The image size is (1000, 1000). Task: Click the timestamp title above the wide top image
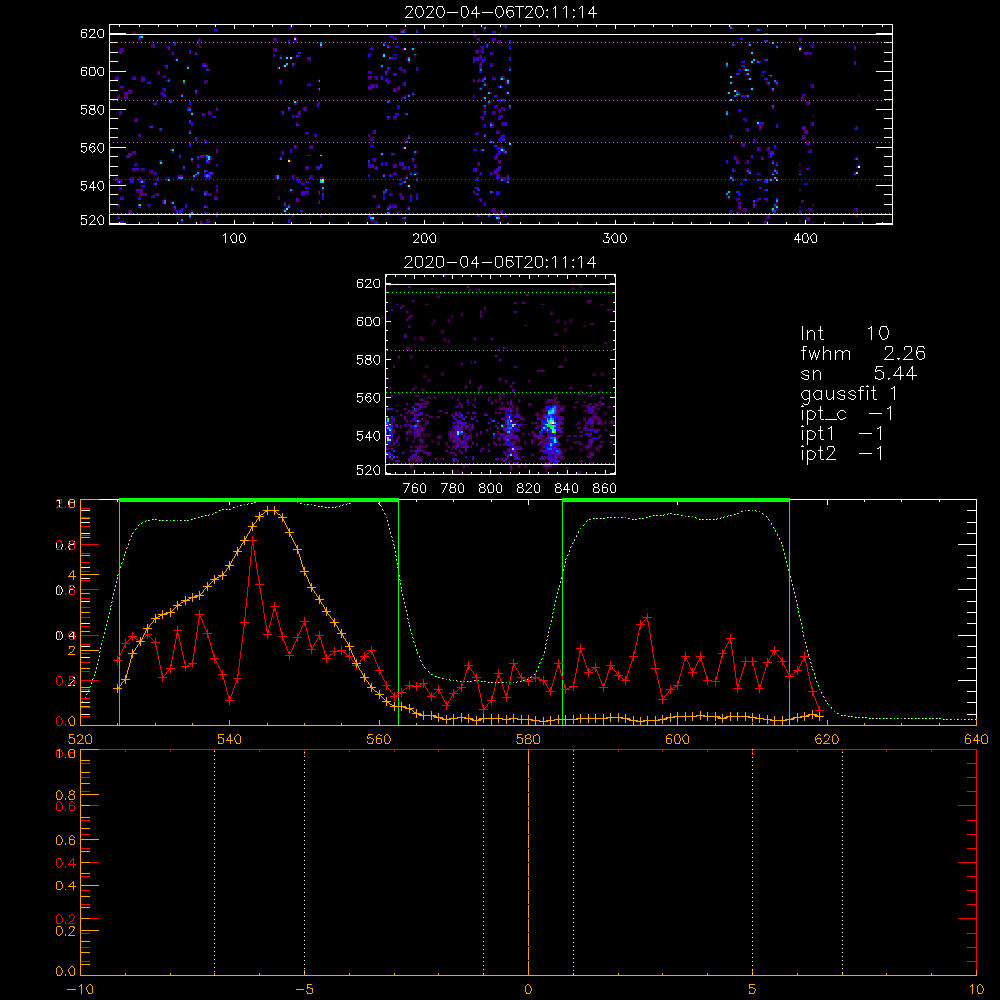(501, 12)
